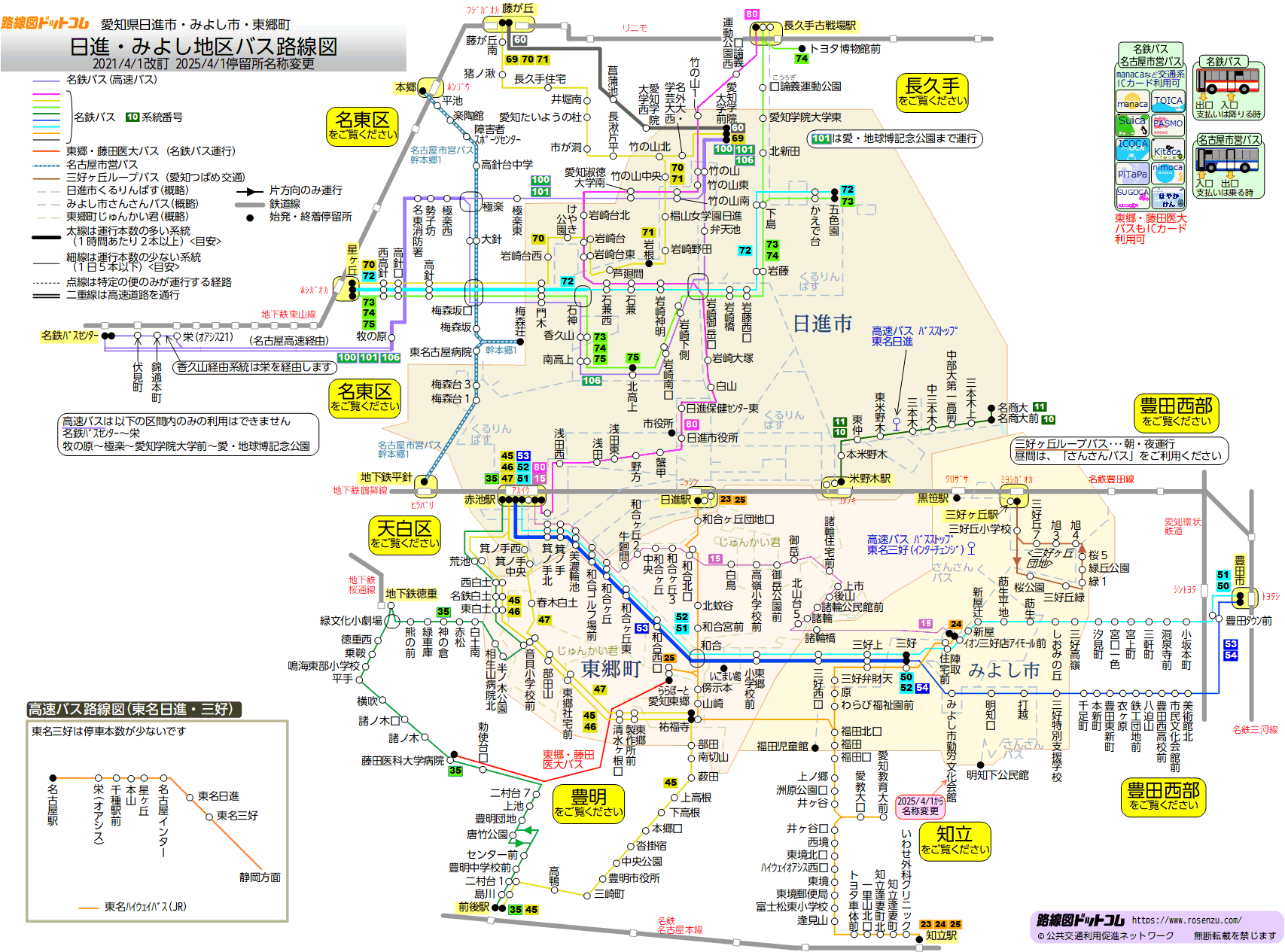Click the 名鉄バスセンター label
Image resolution: width=1285 pixels, height=952 pixels.
point(70,336)
